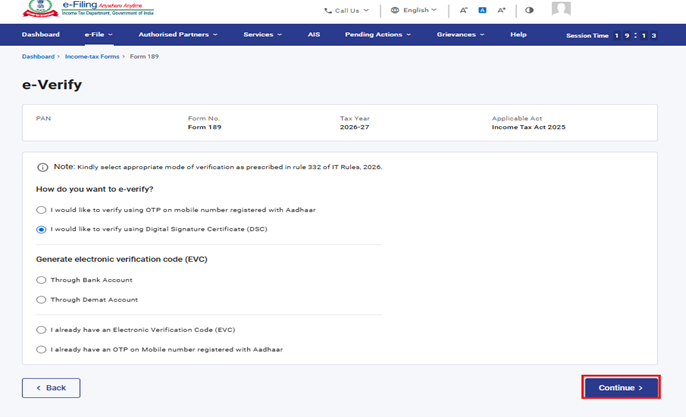Choose EVC Through Demat Account

point(41,300)
